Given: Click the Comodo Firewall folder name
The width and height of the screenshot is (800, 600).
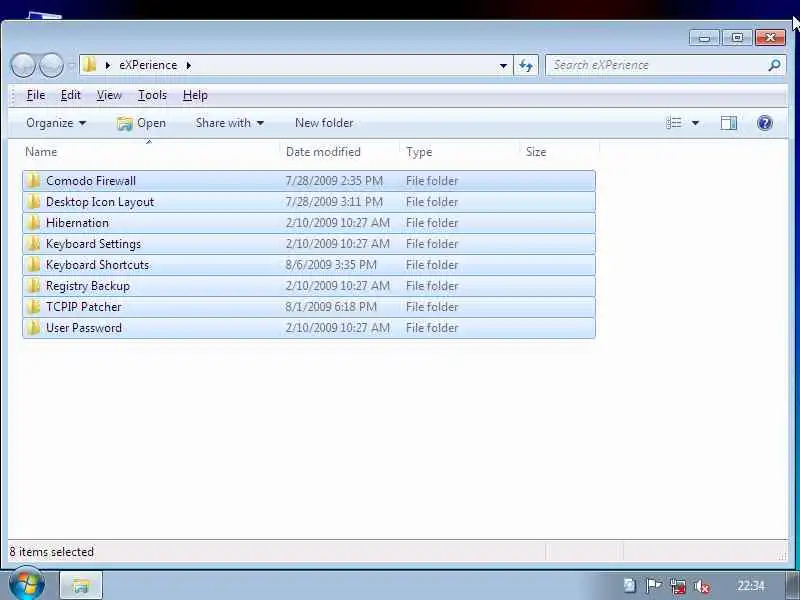Looking at the screenshot, I should [91, 181].
